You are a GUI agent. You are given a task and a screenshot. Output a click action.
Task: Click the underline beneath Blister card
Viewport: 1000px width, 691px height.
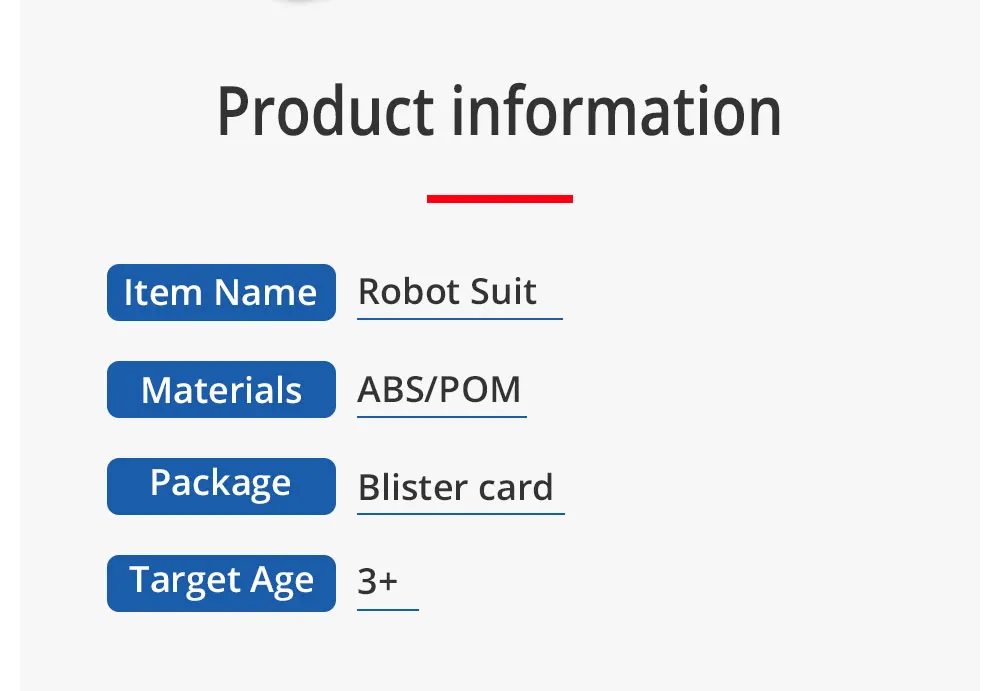point(460,513)
